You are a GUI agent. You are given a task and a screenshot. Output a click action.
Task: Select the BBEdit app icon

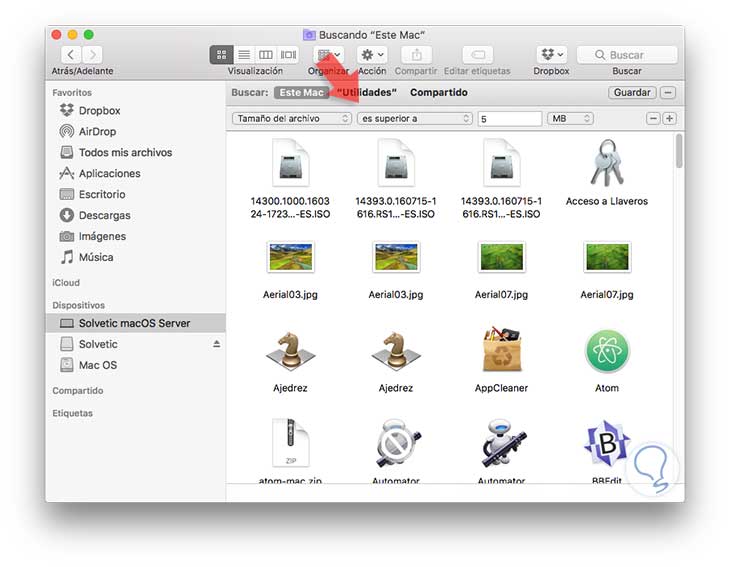pyautogui.click(x=607, y=443)
